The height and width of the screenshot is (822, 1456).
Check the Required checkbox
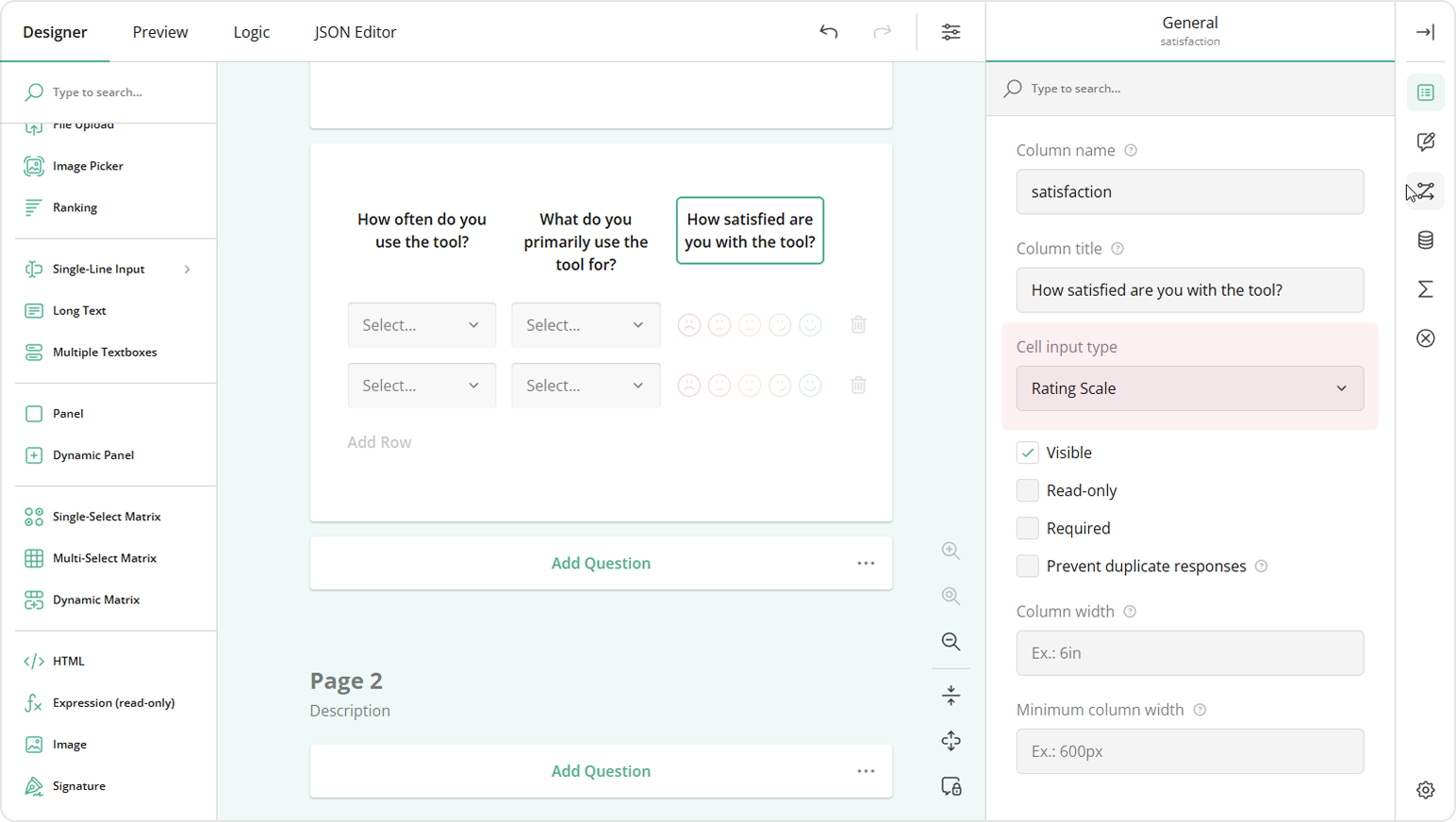pos(1028,528)
